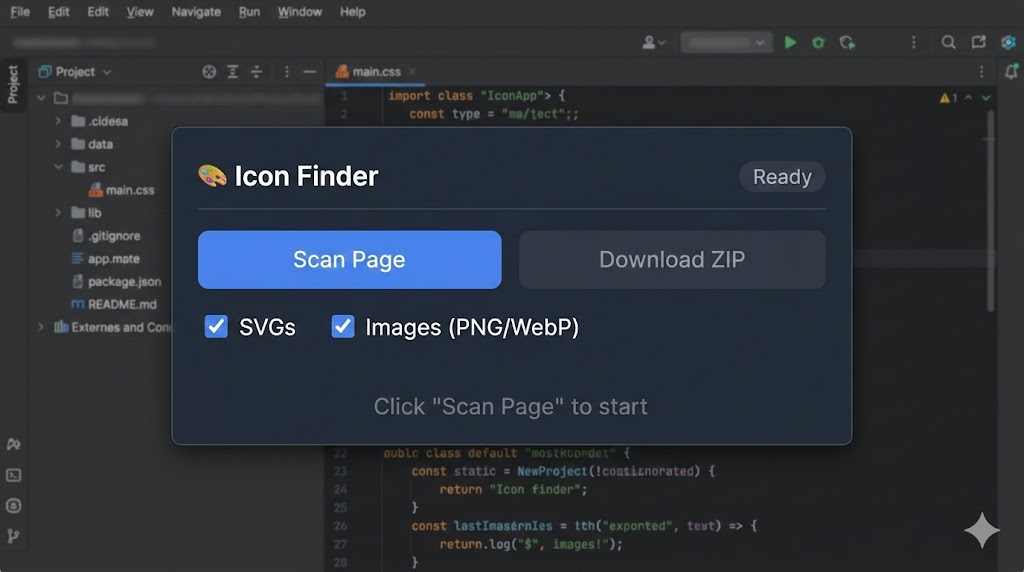Click the green Run button

point(790,42)
